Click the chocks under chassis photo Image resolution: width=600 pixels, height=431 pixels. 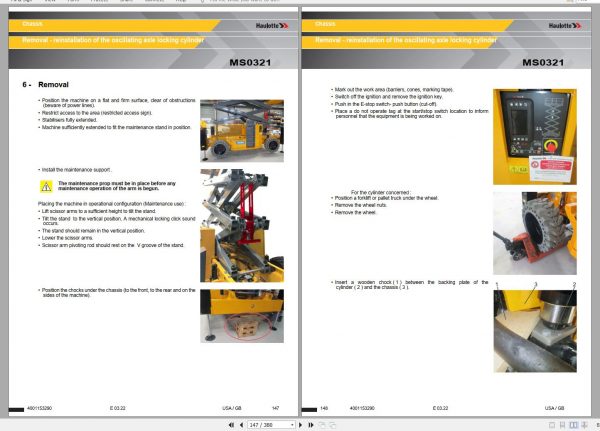click(x=242, y=316)
